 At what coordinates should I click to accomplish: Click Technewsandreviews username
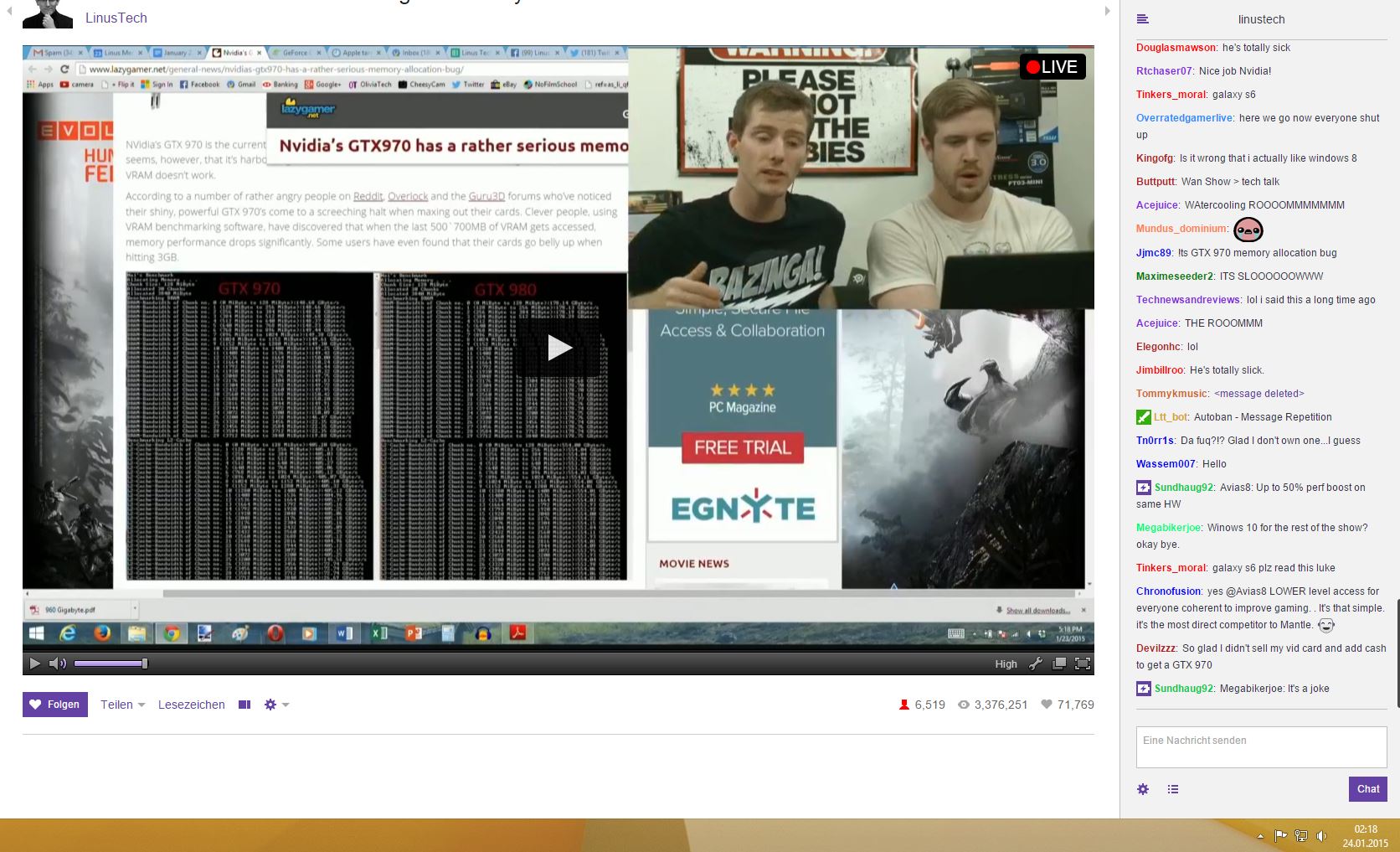pyautogui.click(x=1188, y=300)
